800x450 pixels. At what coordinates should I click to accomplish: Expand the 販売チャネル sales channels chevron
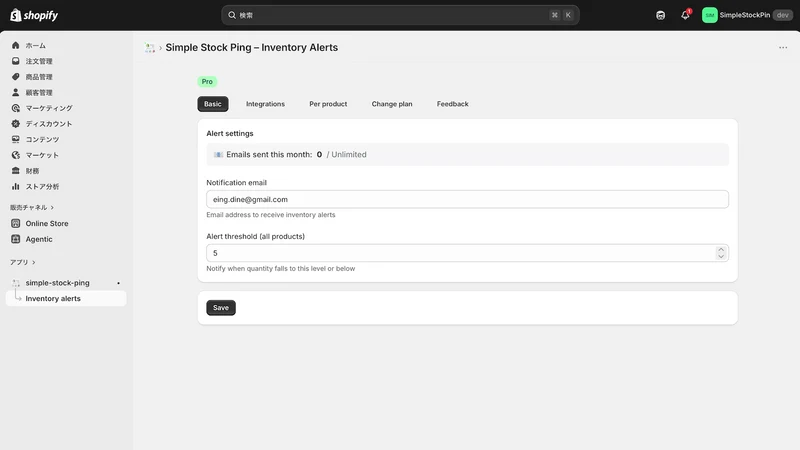click(x=52, y=208)
